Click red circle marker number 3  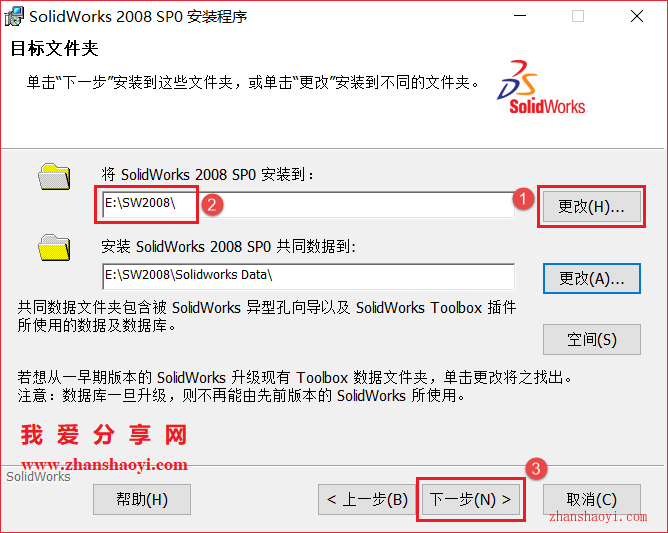coord(536,469)
